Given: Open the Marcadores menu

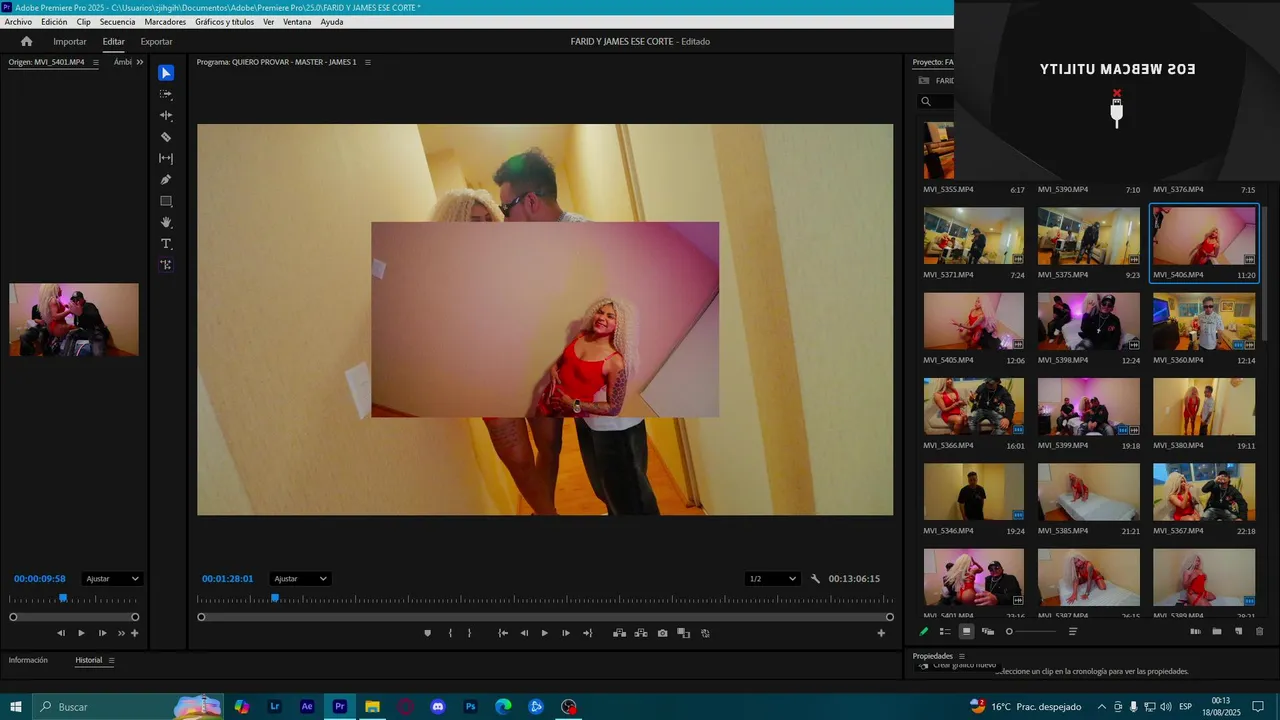Looking at the screenshot, I should [165, 22].
